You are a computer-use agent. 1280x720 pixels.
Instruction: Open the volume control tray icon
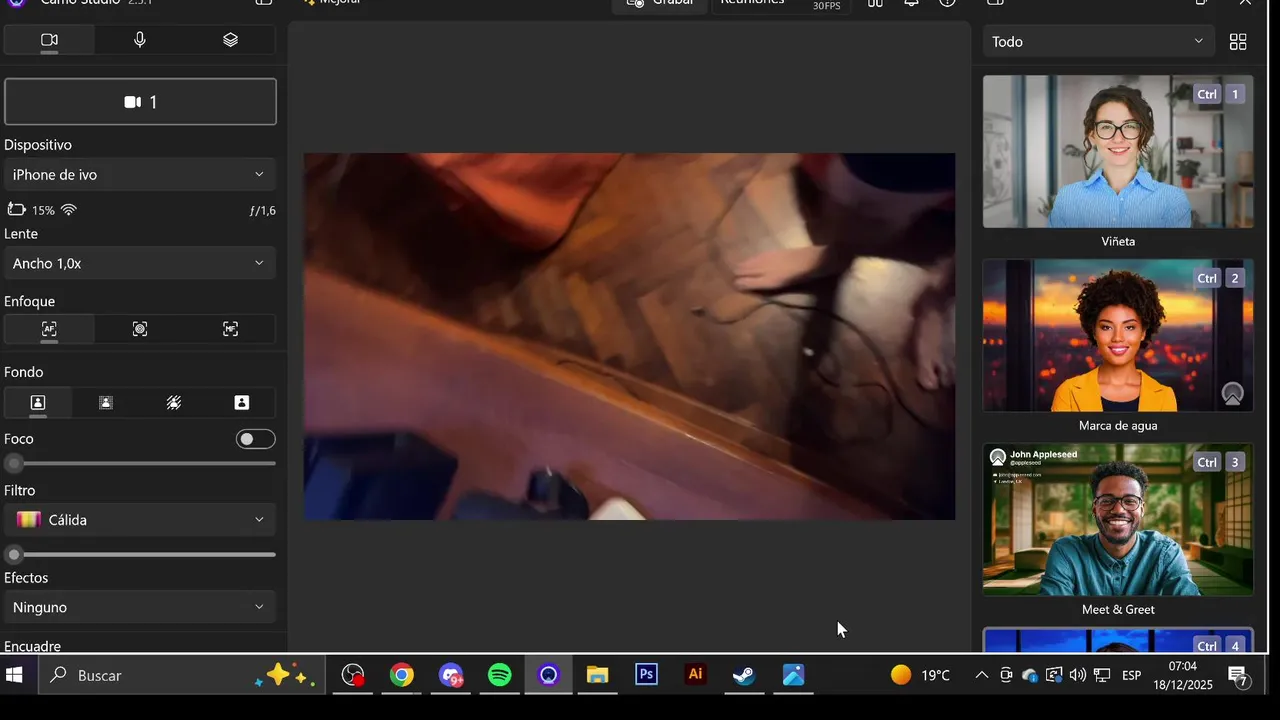[1077, 675]
